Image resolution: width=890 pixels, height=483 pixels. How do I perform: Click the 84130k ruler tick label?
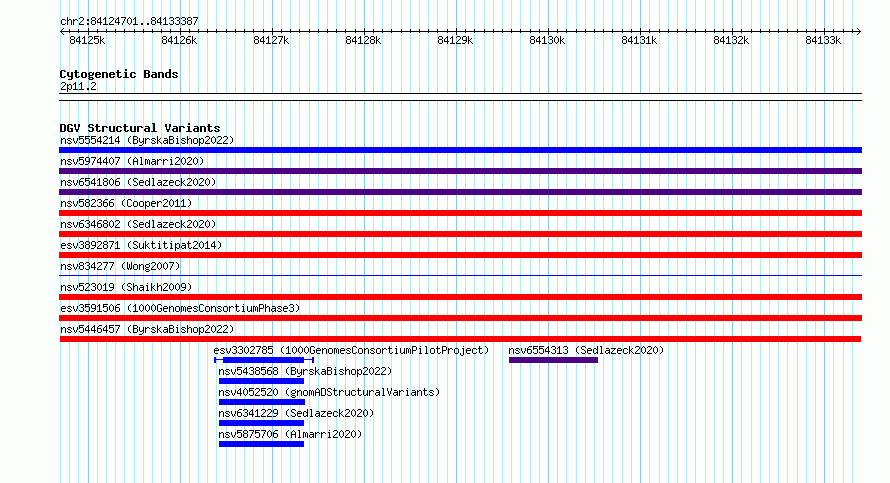click(x=547, y=41)
